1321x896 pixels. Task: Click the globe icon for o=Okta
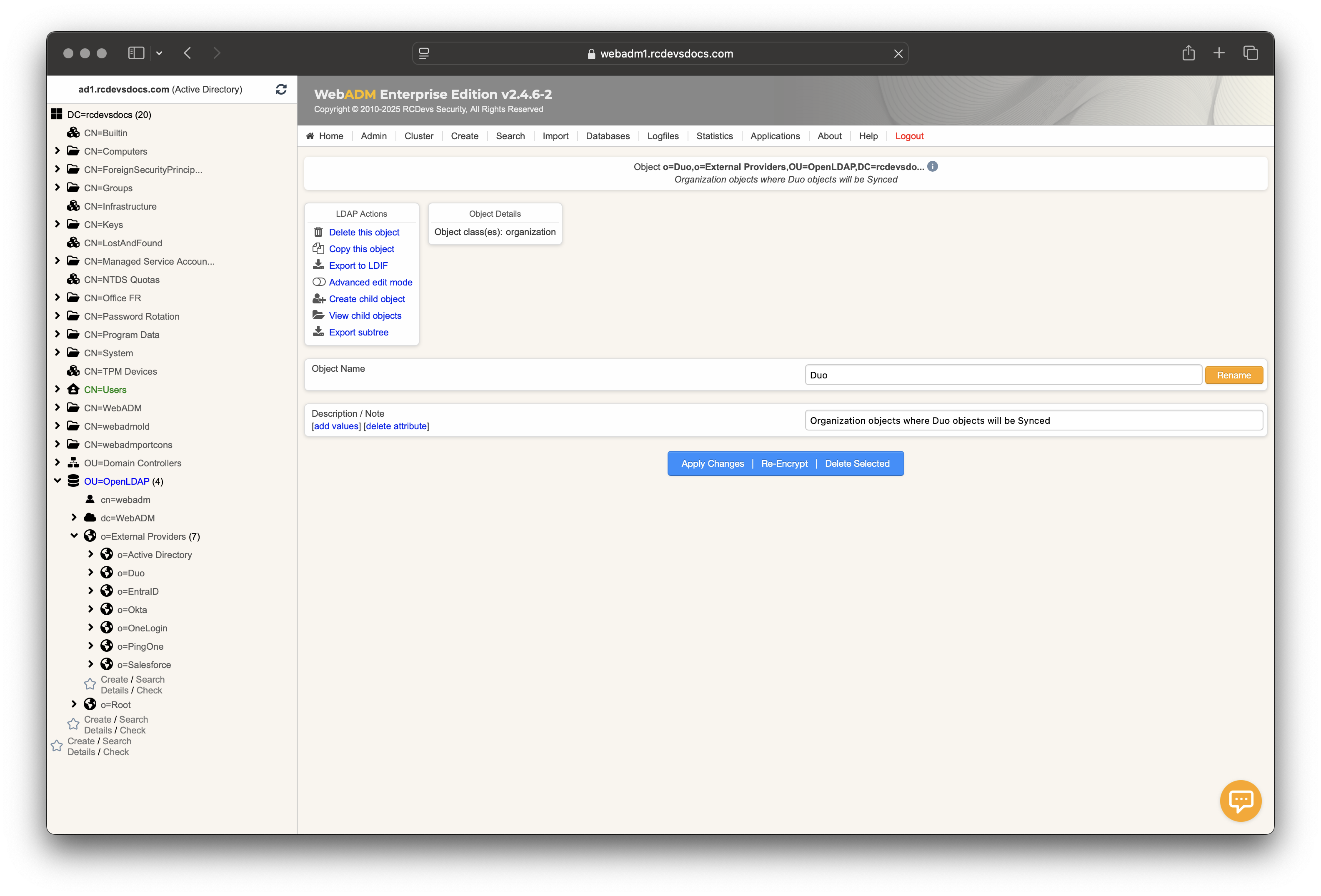(107, 609)
